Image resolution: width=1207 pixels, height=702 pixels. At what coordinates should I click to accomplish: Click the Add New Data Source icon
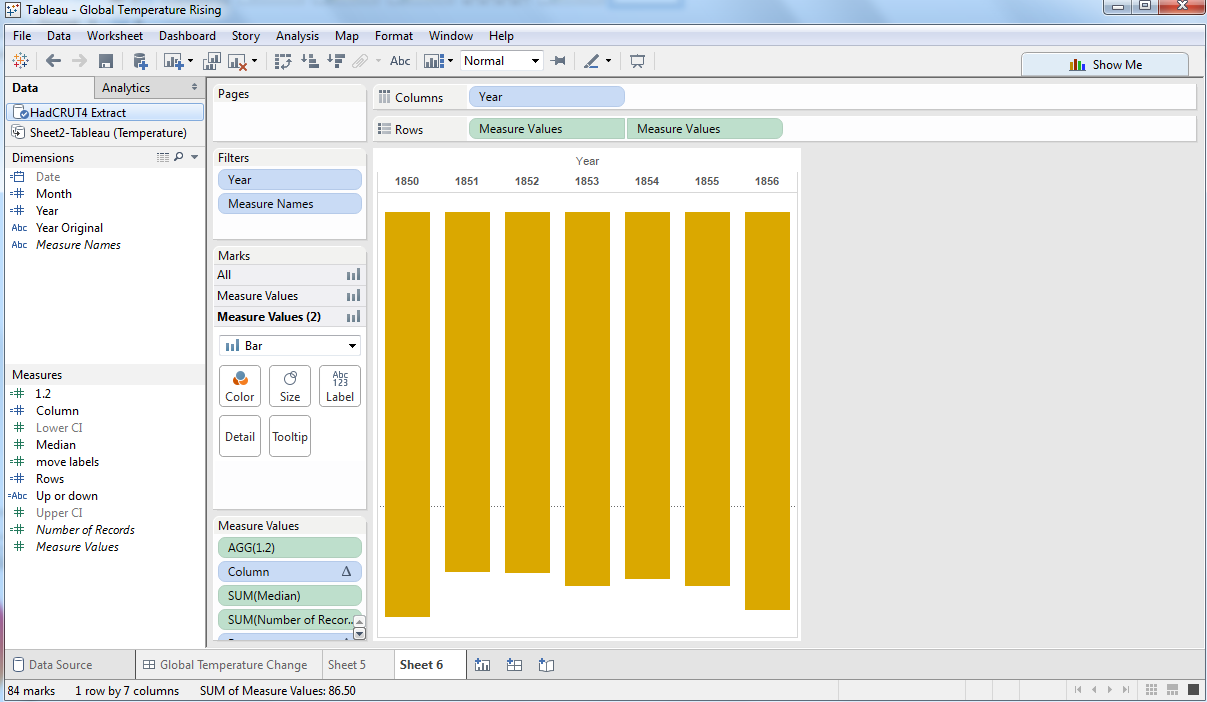click(x=140, y=61)
